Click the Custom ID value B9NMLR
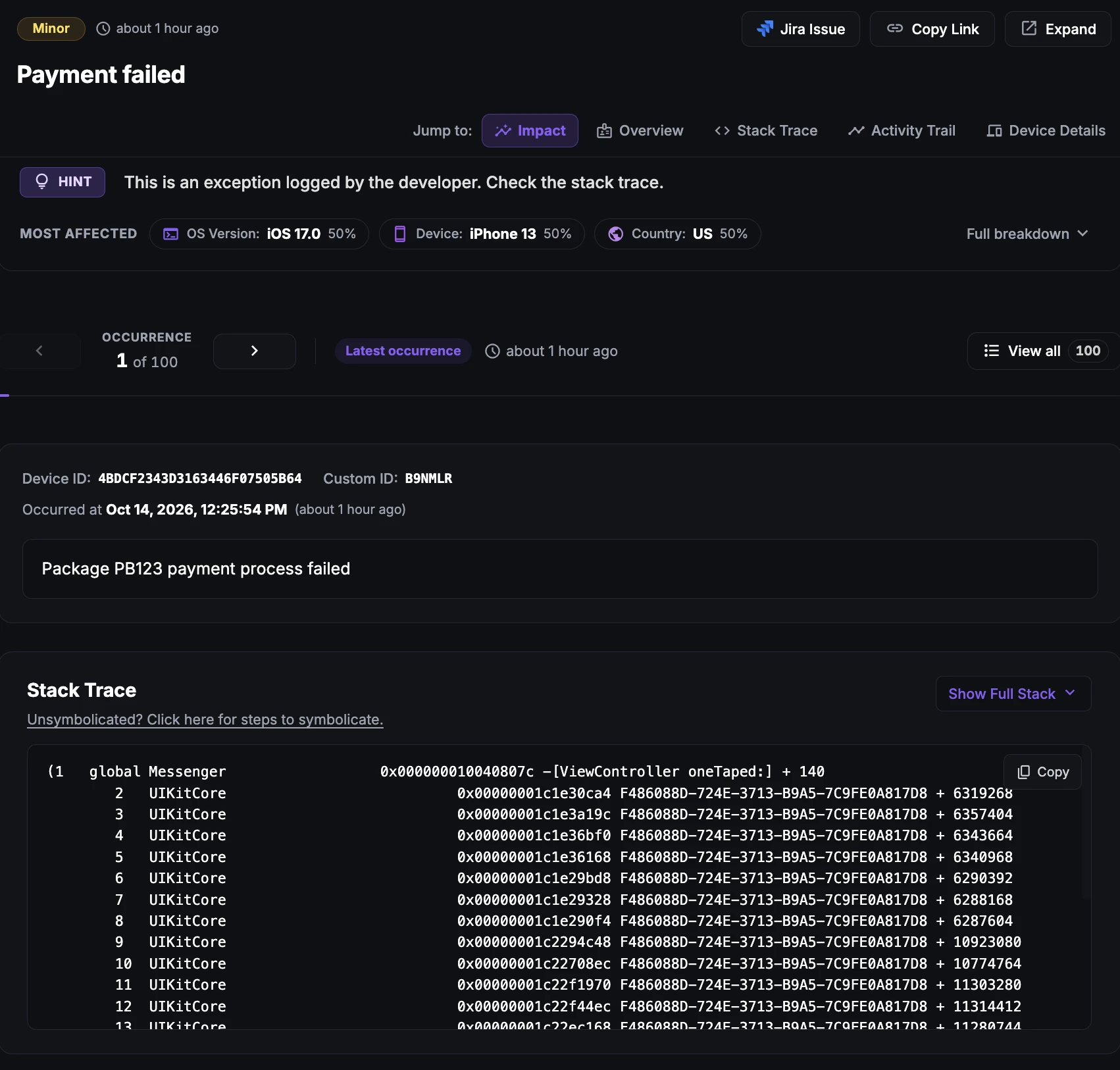The image size is (1120, 1070). pyautogui.click(x=428, y=478)
